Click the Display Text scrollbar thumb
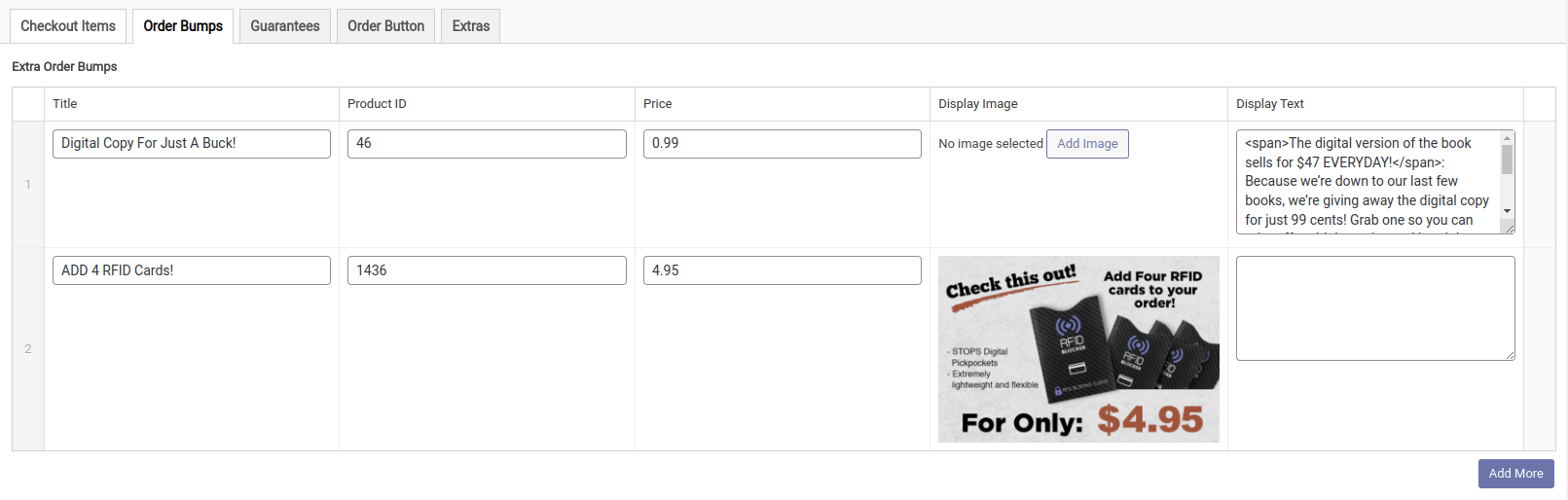This screenshot has height=500, width=1568. click(1507, 160)
